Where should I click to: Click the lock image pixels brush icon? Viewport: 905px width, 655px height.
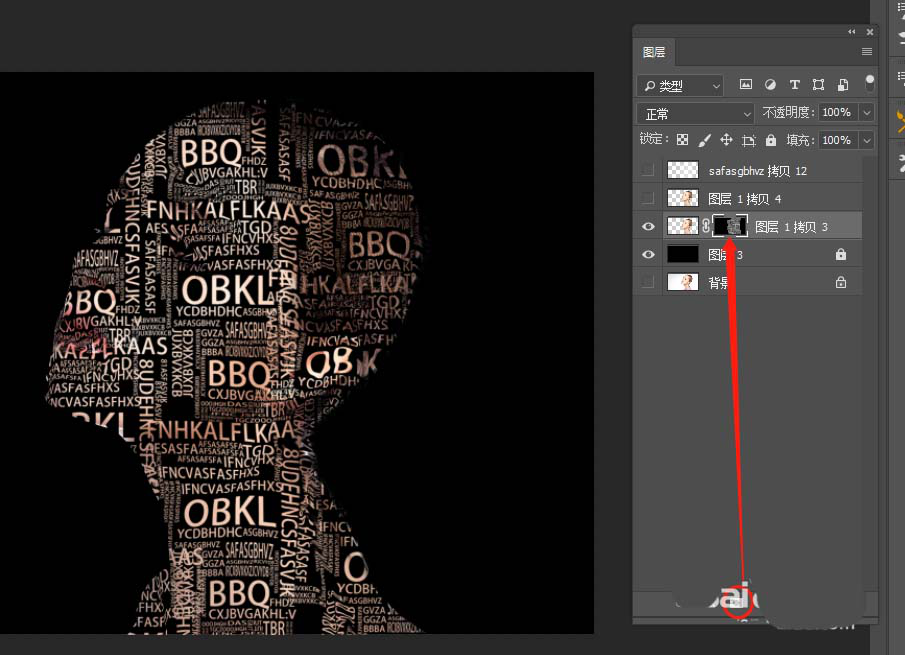pos(704,141)
